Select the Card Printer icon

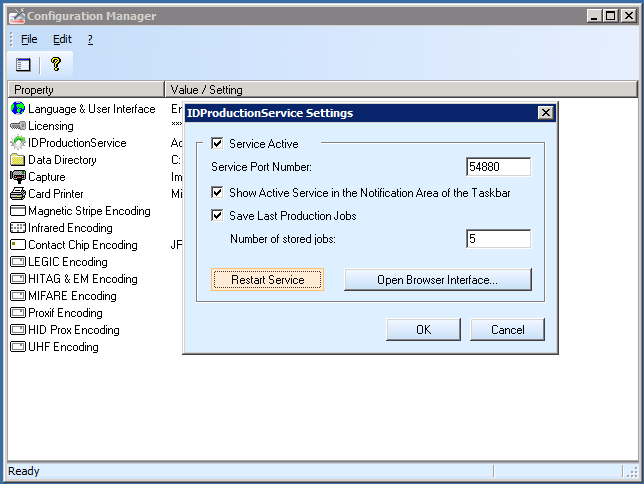tap(17, 194)
